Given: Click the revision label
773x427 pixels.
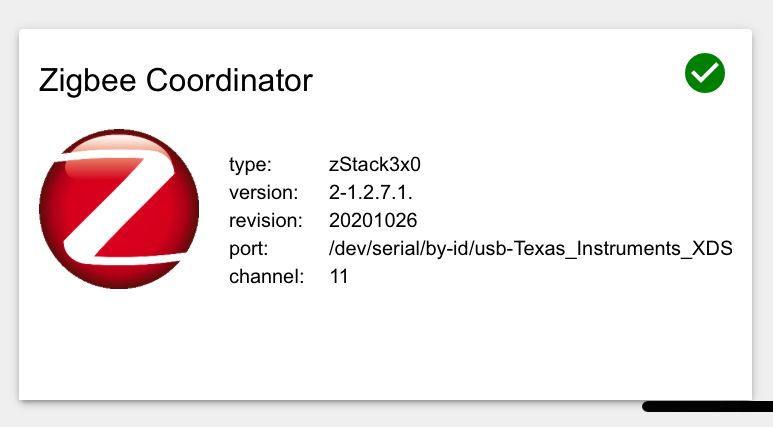Looking at the screenshot, I should pyautogui.click(x=266, y=220).
